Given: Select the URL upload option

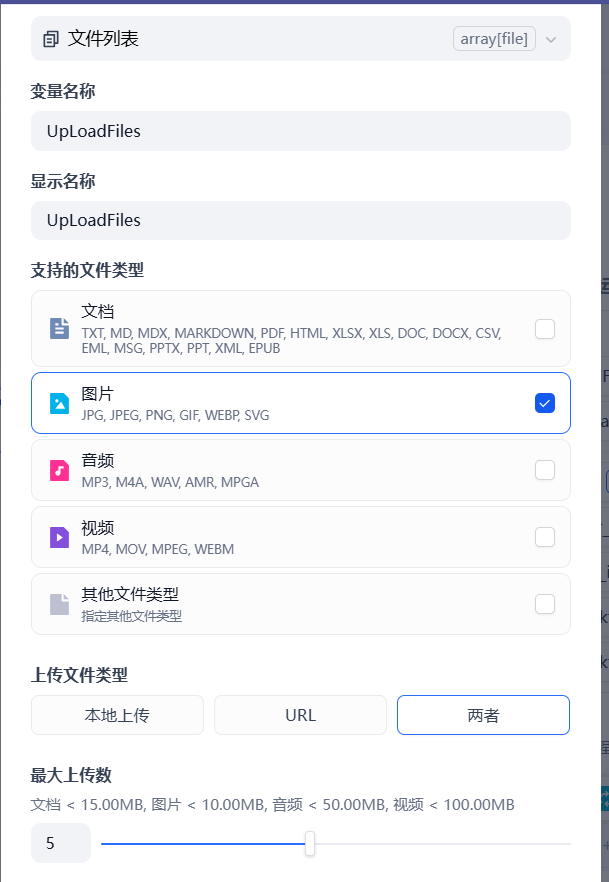Looking at the screenshot, I should coord(300,714).
